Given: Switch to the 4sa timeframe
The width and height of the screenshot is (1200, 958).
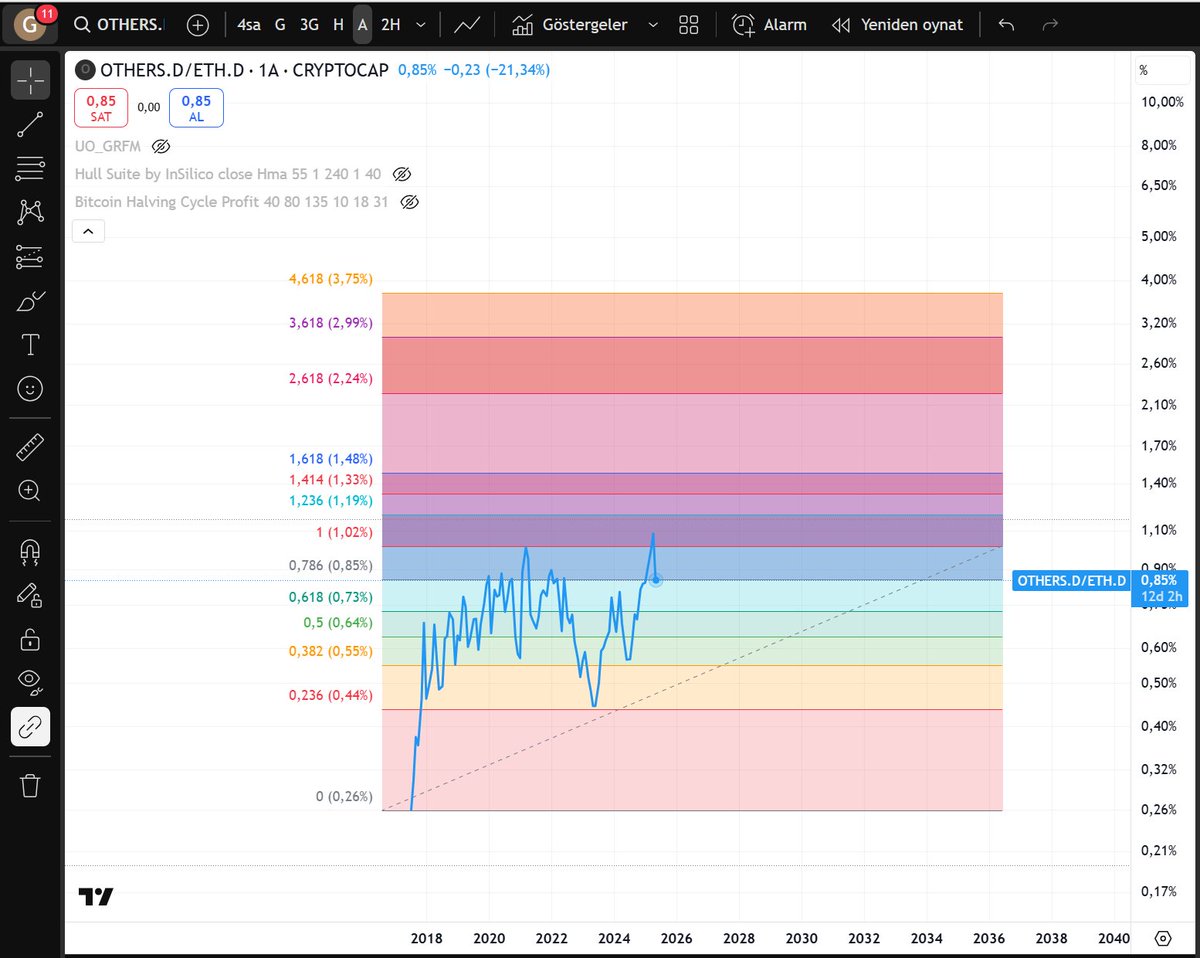Looking at the screenshot, I should click(249, 25).
